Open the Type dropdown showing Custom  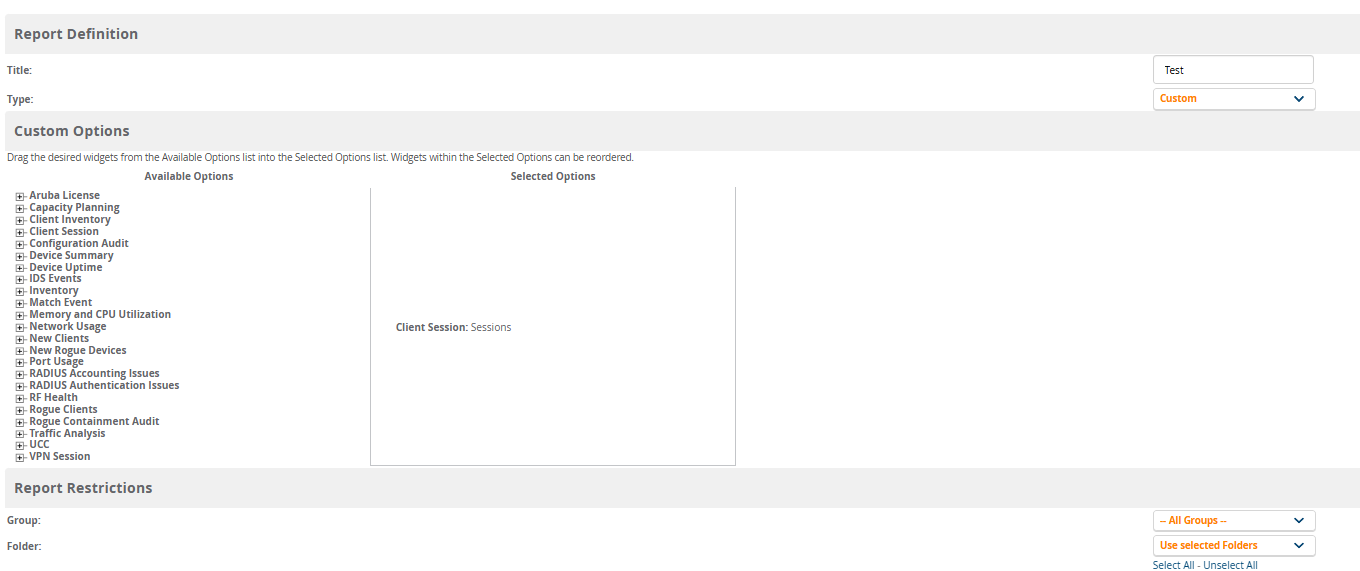click(x=1234, y=99)
